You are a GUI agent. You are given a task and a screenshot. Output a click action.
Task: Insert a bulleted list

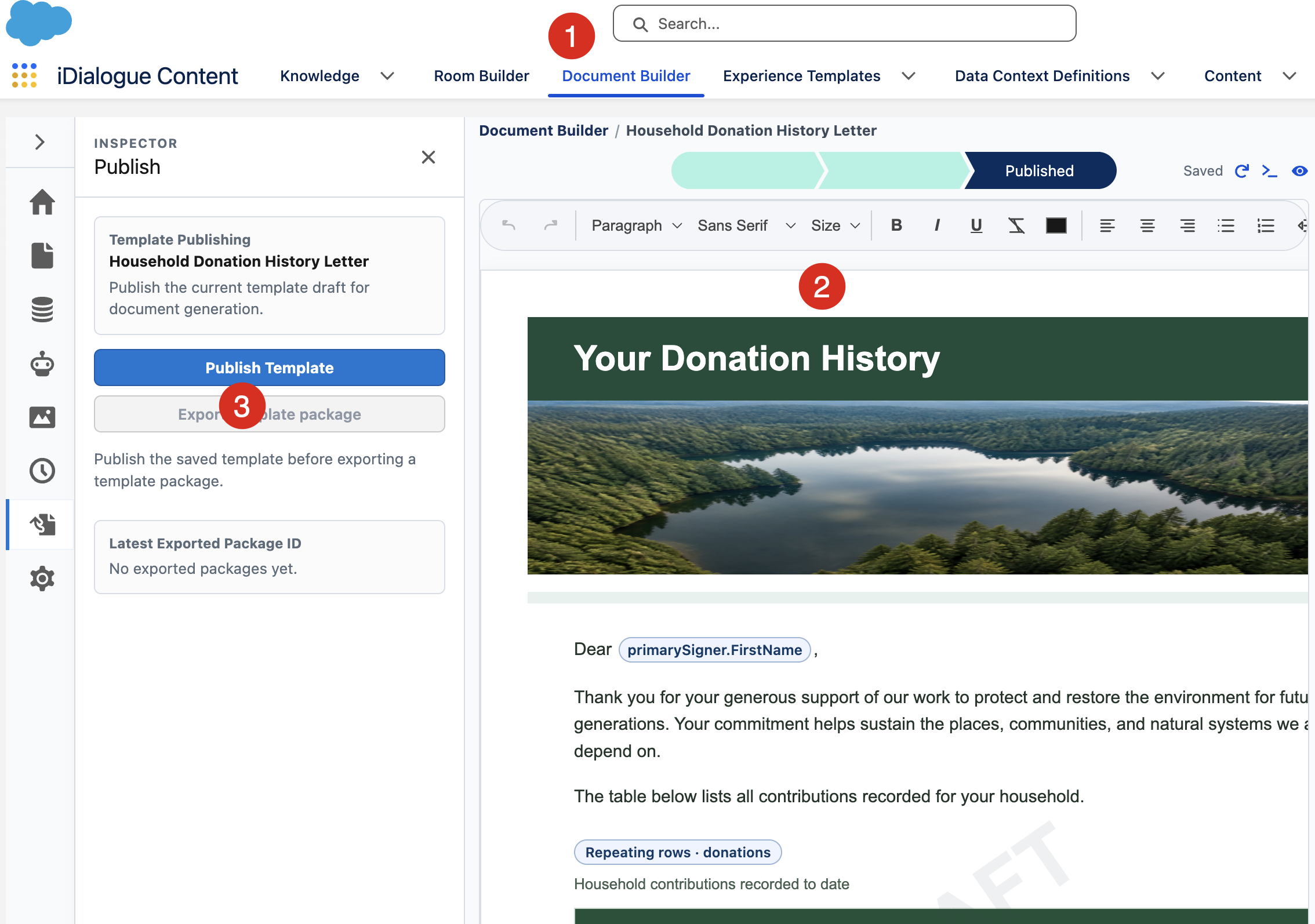(1226, 225)
